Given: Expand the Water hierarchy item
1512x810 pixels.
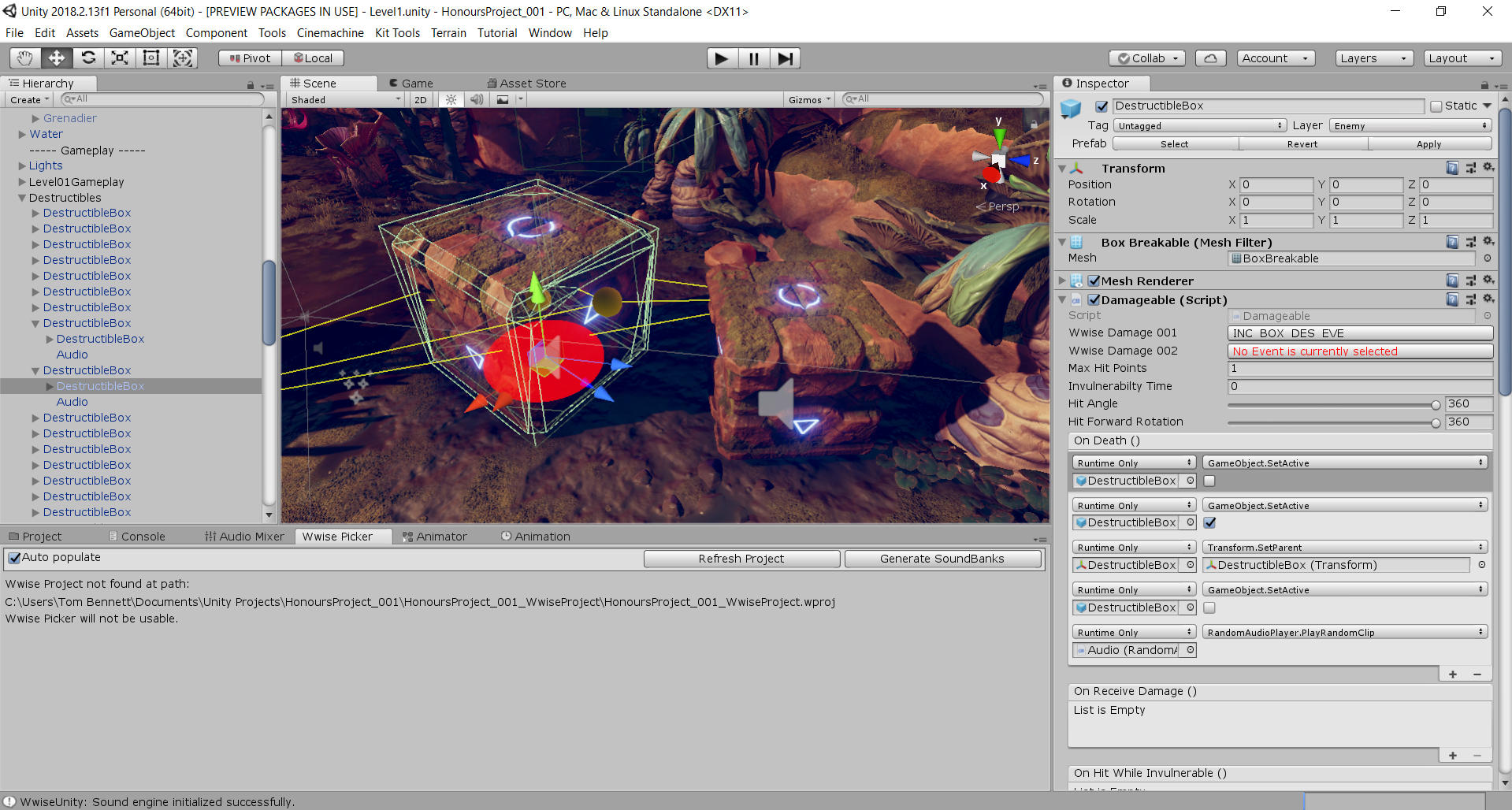Looking at the screenshot, I should pos(22,135).
